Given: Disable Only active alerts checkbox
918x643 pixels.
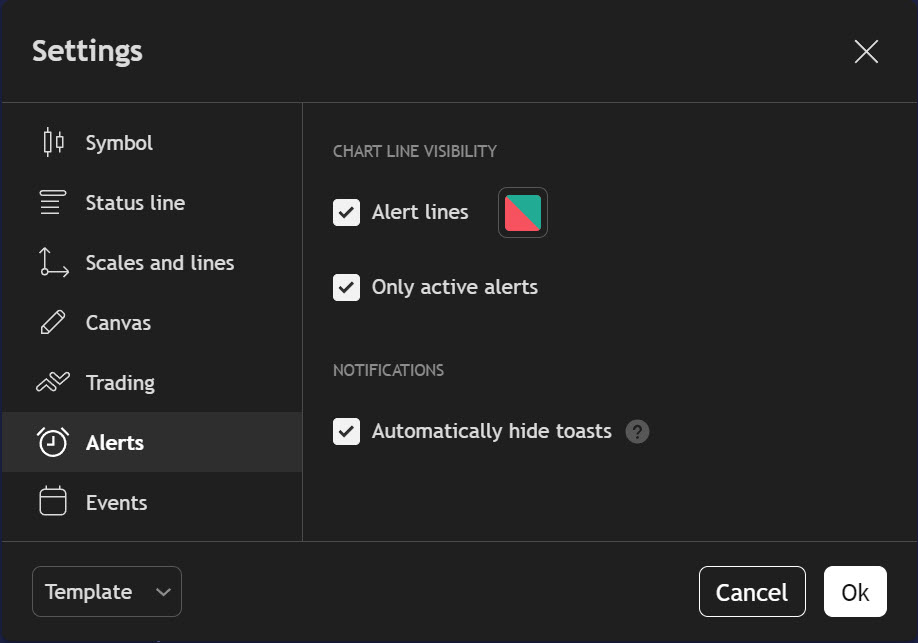Looking at the screenshot, I should (x=346, y=288).
